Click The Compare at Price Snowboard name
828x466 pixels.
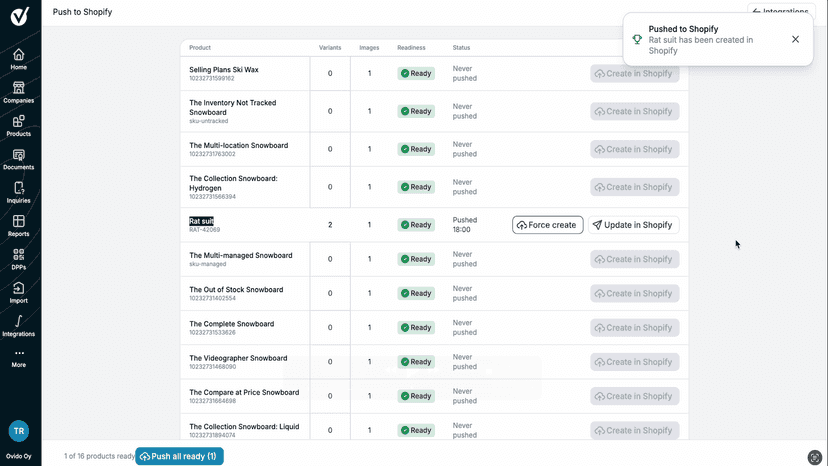[244, 393]
